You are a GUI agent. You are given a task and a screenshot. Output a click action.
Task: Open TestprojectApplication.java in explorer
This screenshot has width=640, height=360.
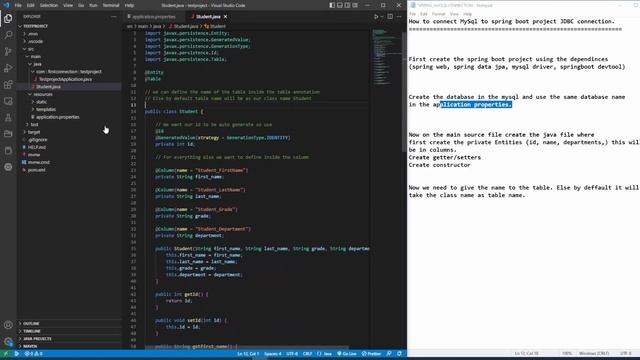[x=65, y=79]
